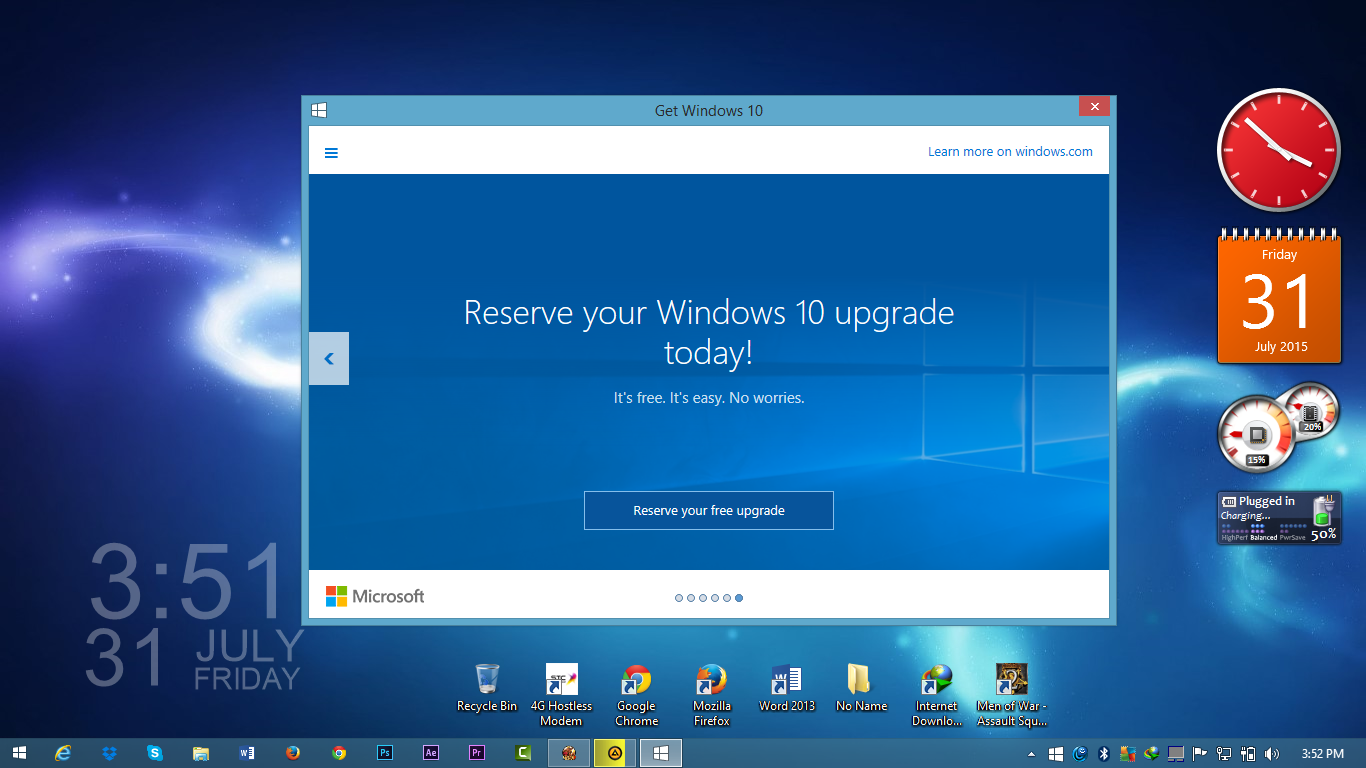Click the orange calendar gadget
Viewport: 1366px width, 768px height.
(x=1279, y=296)
